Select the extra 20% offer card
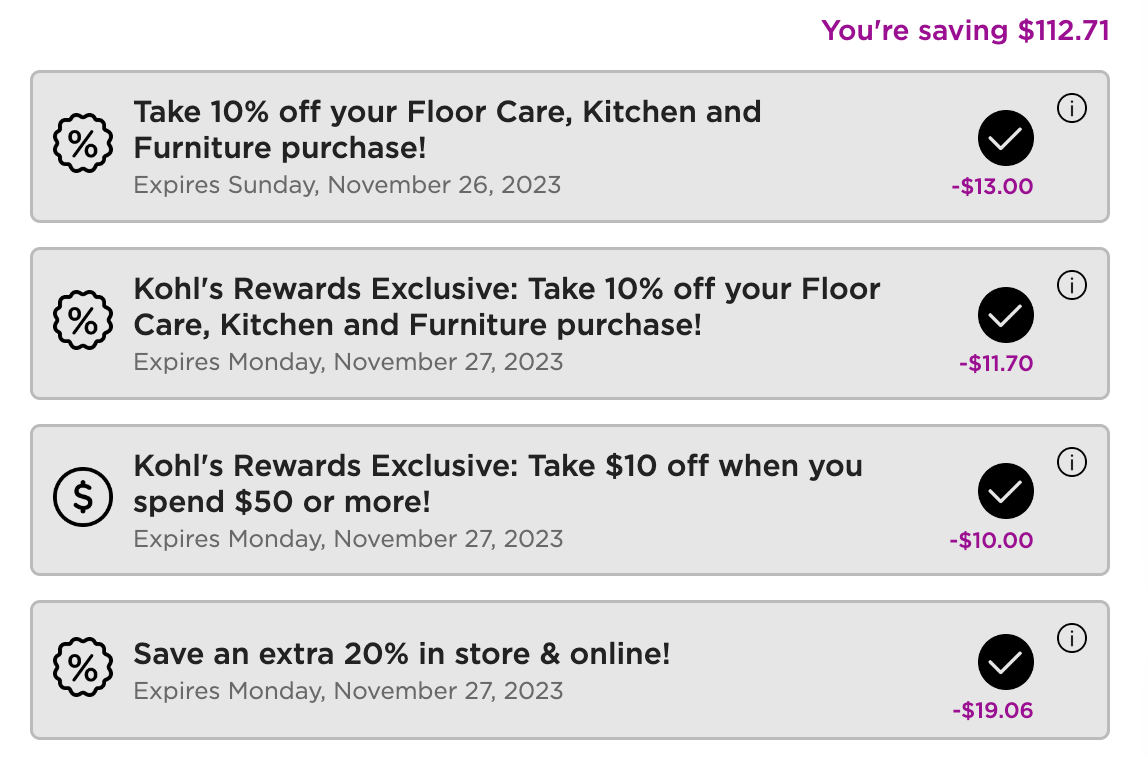 tap(450, 670)
